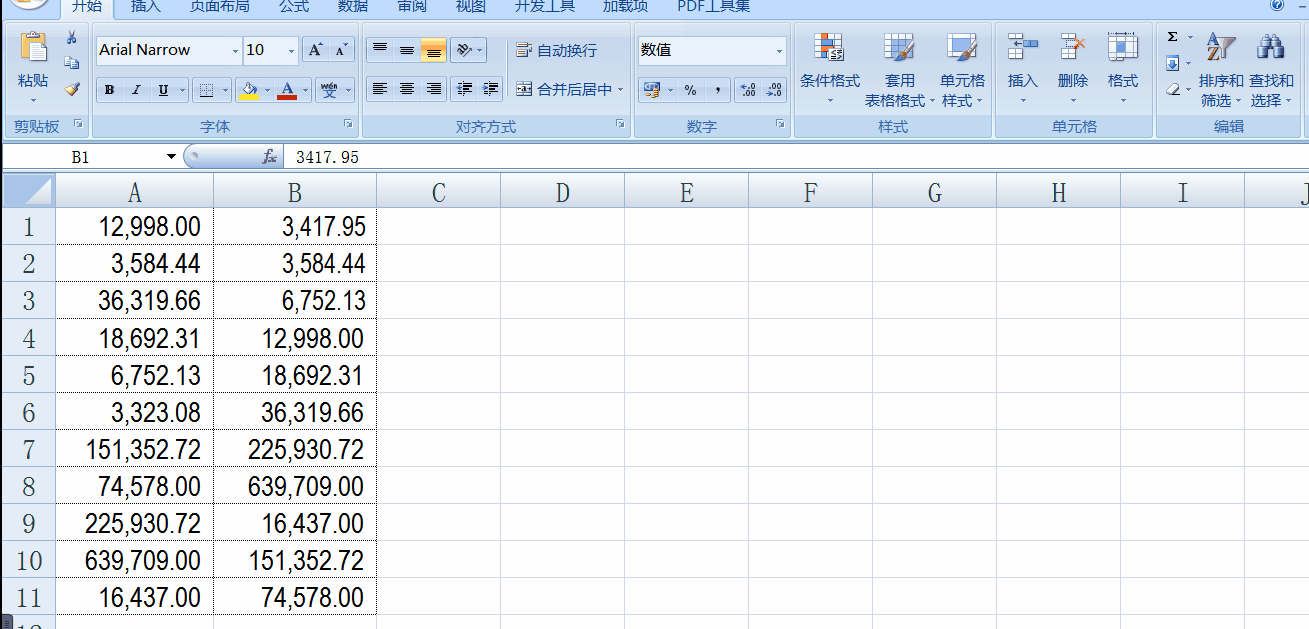Click Sort & Filter (排序和筛选)
This screenshot has width=1309, height=629.
pyautogui.click(x=1219, y=70)
